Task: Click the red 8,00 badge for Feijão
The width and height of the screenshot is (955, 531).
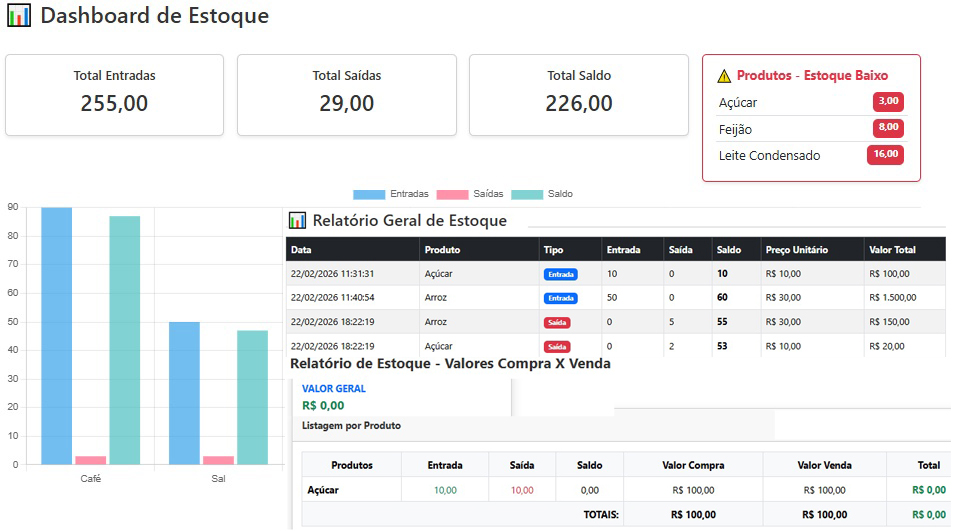Action: (x=888, y=128)
